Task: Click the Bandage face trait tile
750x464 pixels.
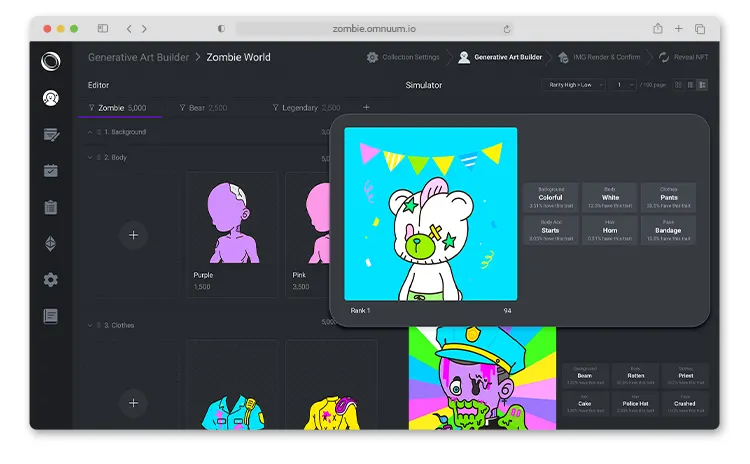Action: pos(668,230)
